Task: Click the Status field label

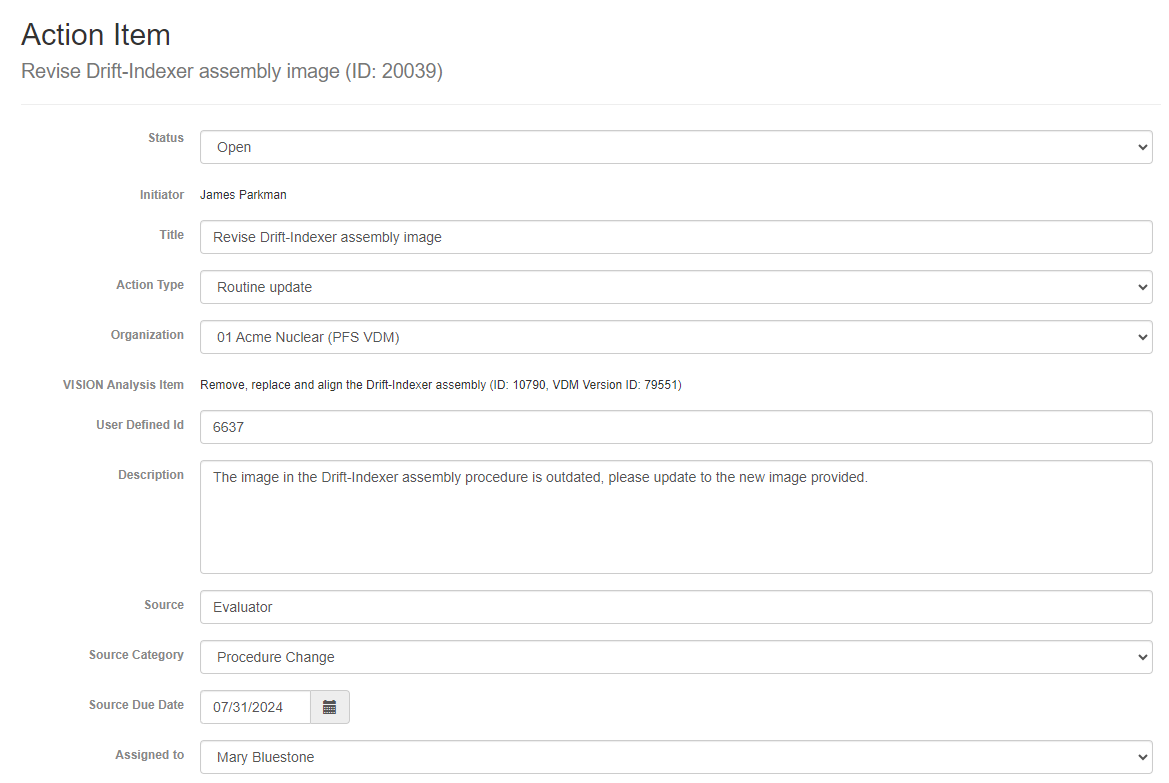Action: click(166, 138)
